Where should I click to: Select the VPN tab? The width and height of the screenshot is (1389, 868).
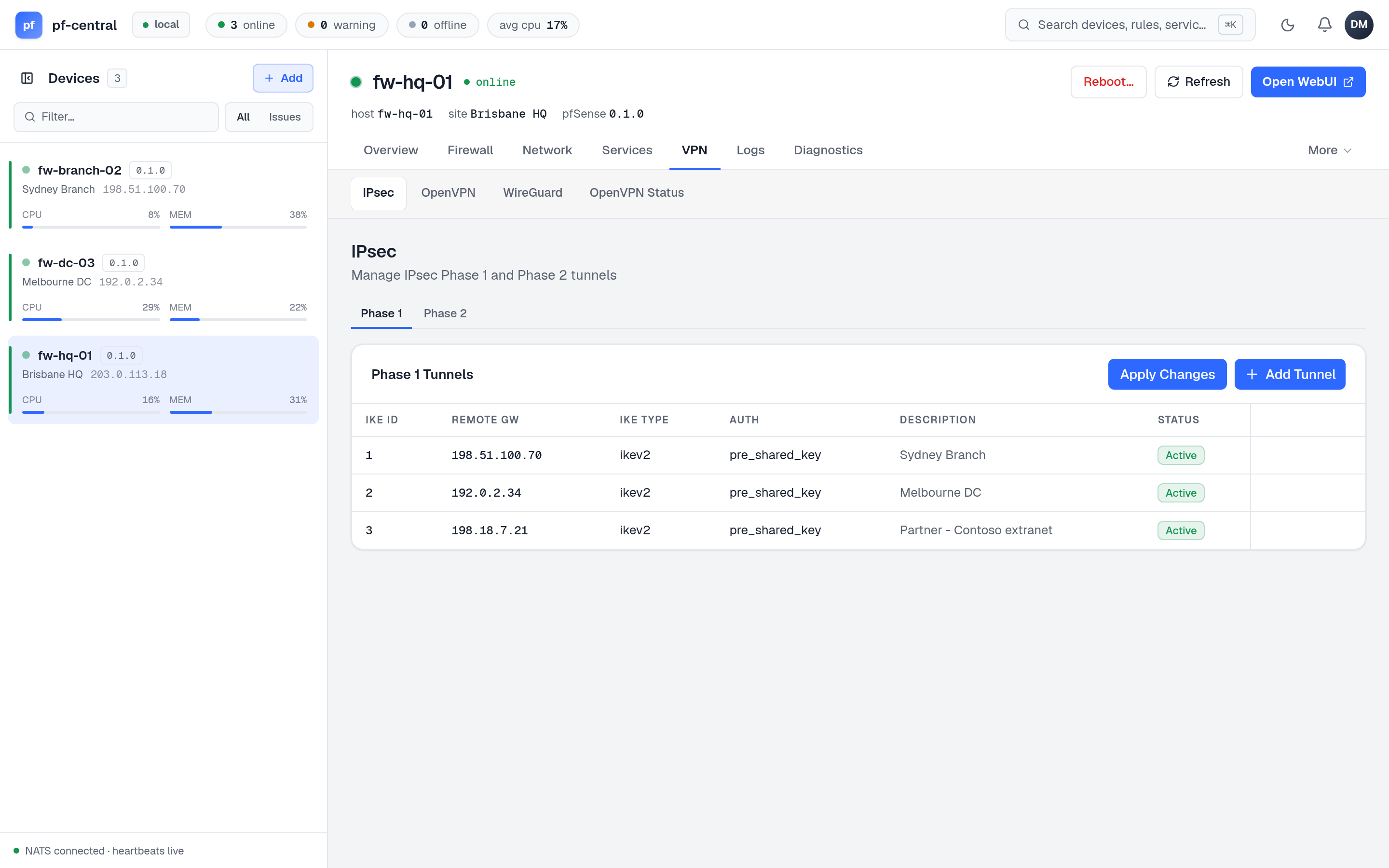click(x=694, y=150)
